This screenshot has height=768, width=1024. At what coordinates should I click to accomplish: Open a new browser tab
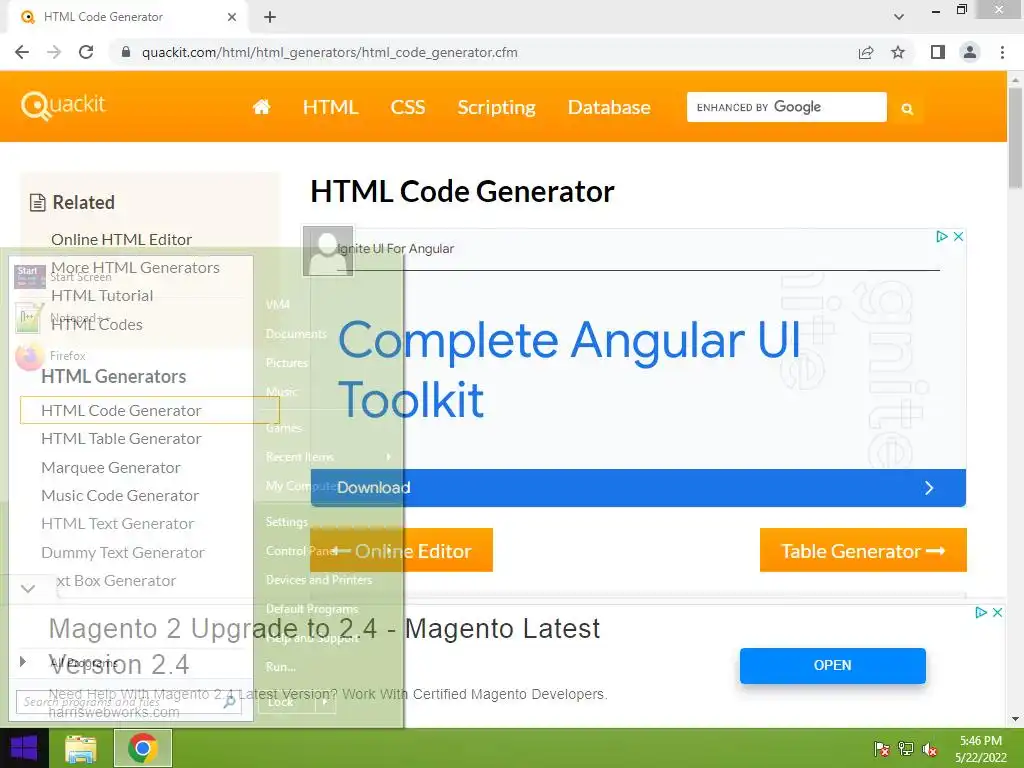pyautogui.click(x=270, y=17)
